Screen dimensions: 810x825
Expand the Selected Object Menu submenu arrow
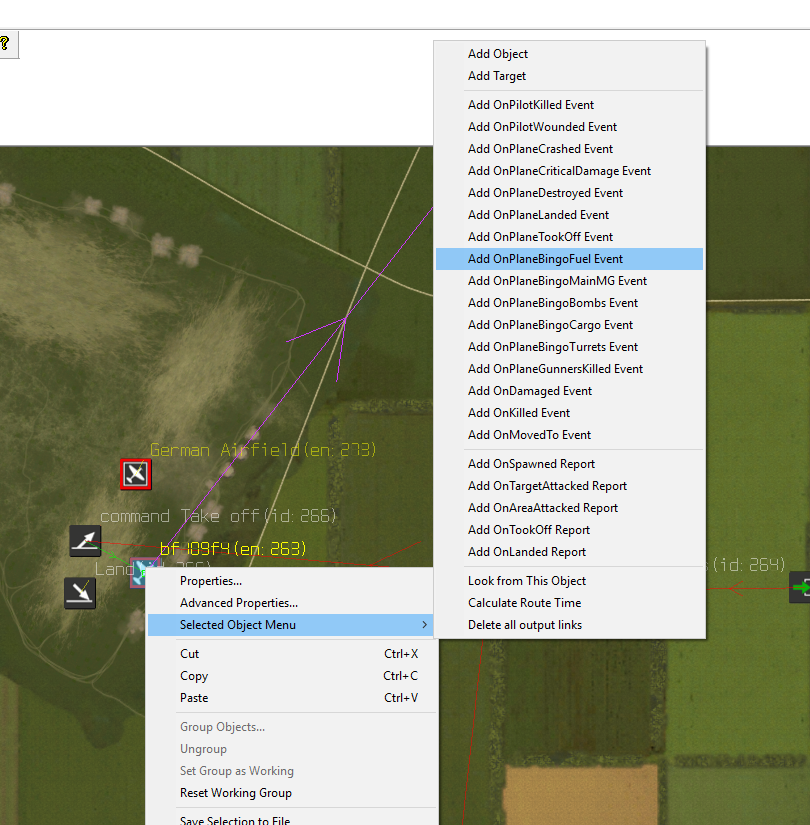coord(424,625)
